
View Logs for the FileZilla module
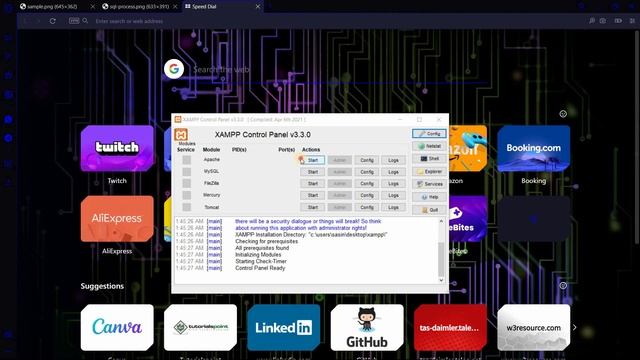393,184
